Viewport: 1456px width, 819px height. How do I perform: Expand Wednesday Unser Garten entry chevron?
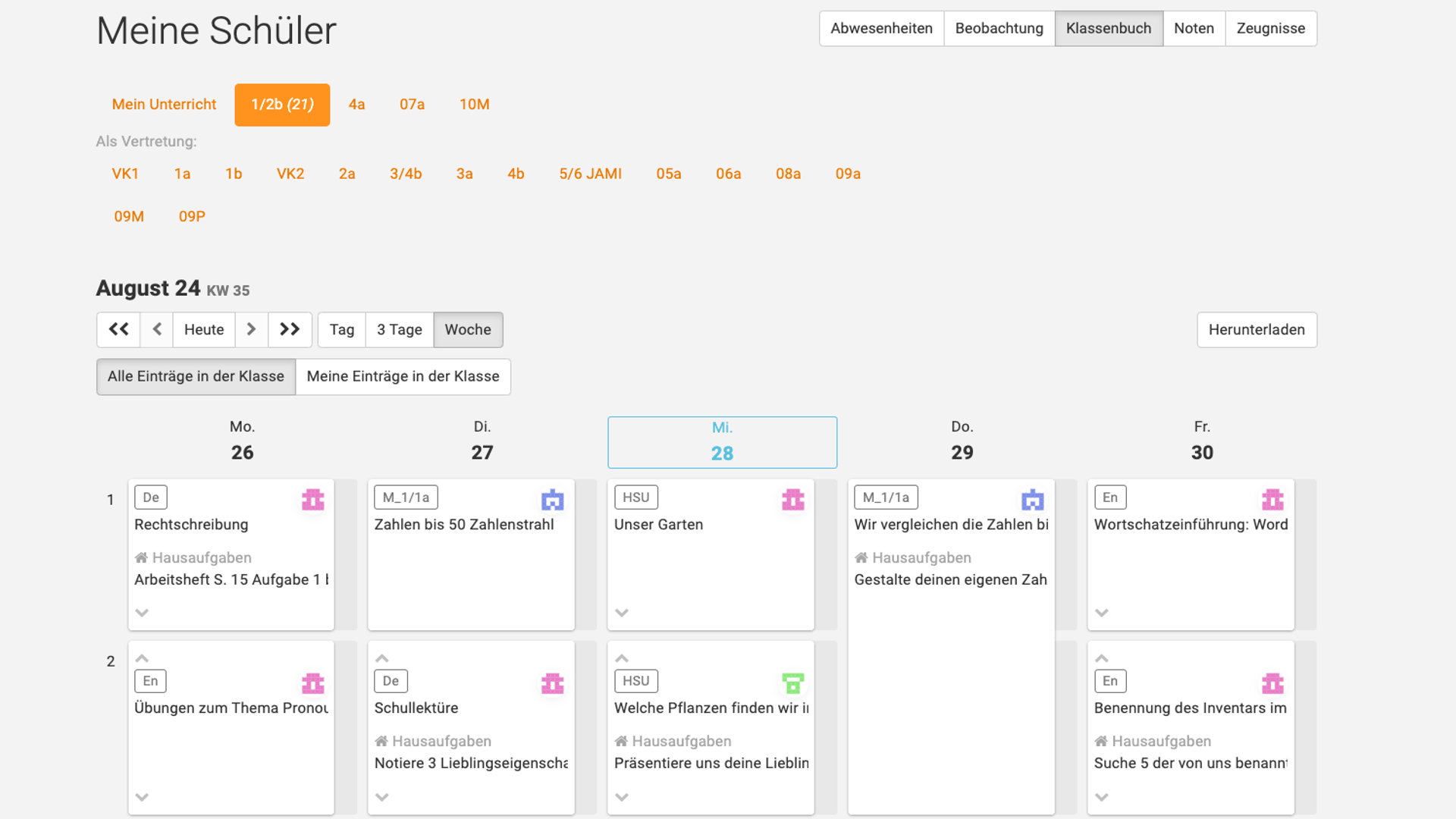tap(622, 613)
